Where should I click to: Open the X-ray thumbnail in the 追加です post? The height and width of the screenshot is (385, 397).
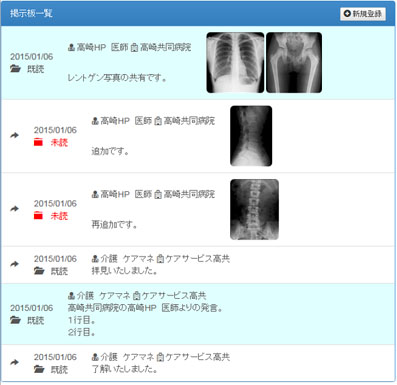[x=251, y=136]
